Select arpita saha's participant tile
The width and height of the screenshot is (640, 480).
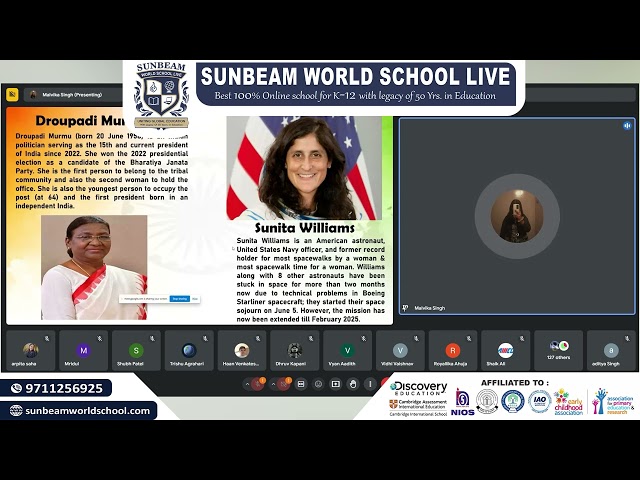31,351
